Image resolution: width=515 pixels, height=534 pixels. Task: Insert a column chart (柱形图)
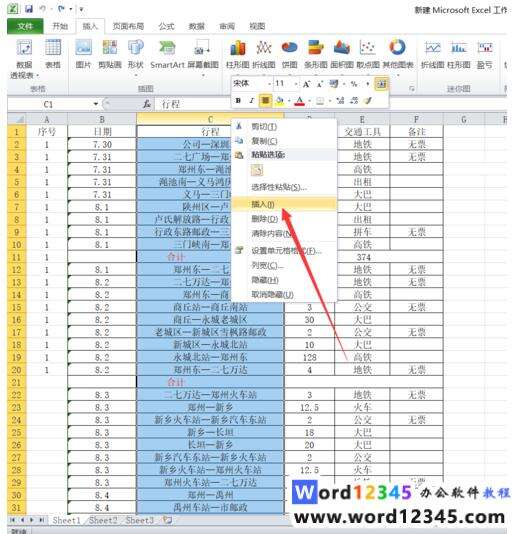tap(238, 54)
